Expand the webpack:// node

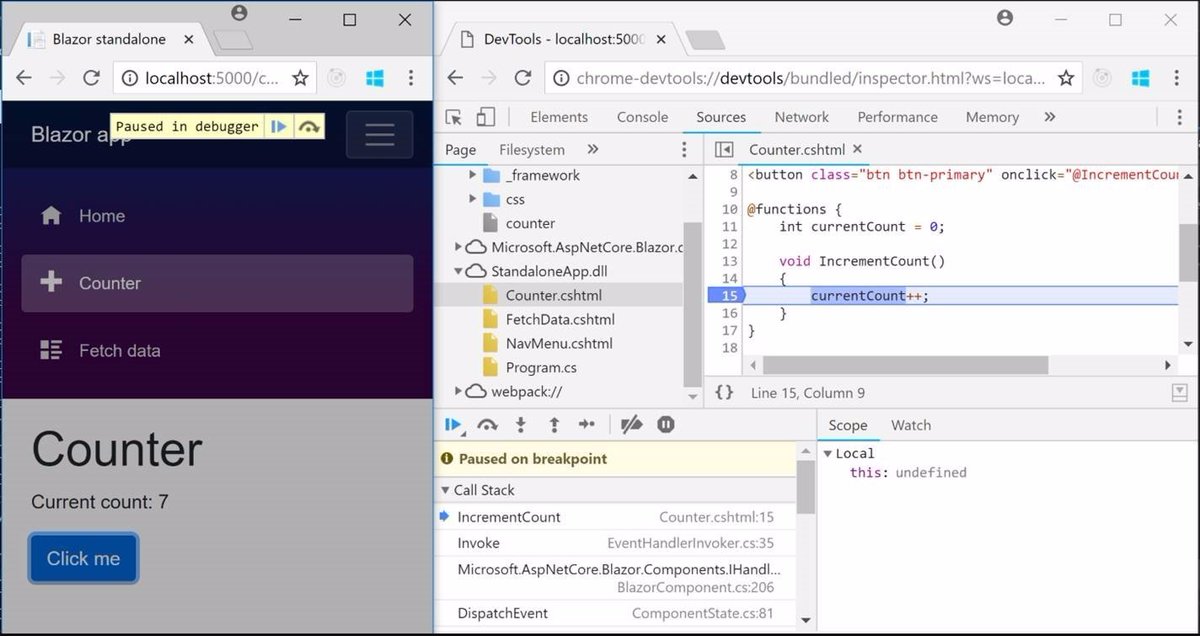tap(458, 391)
